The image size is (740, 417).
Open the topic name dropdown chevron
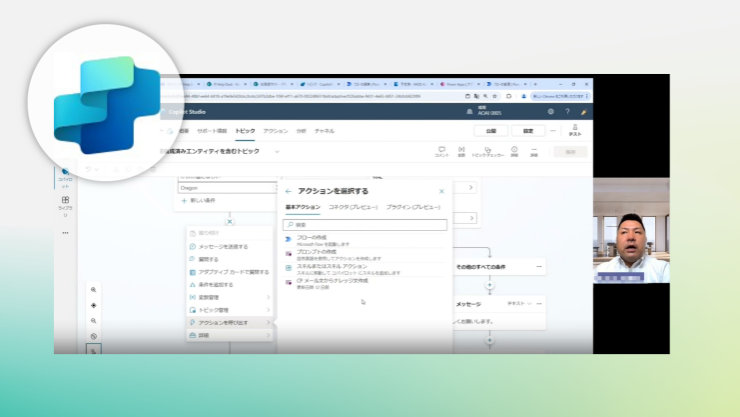(x=277, y=151)
